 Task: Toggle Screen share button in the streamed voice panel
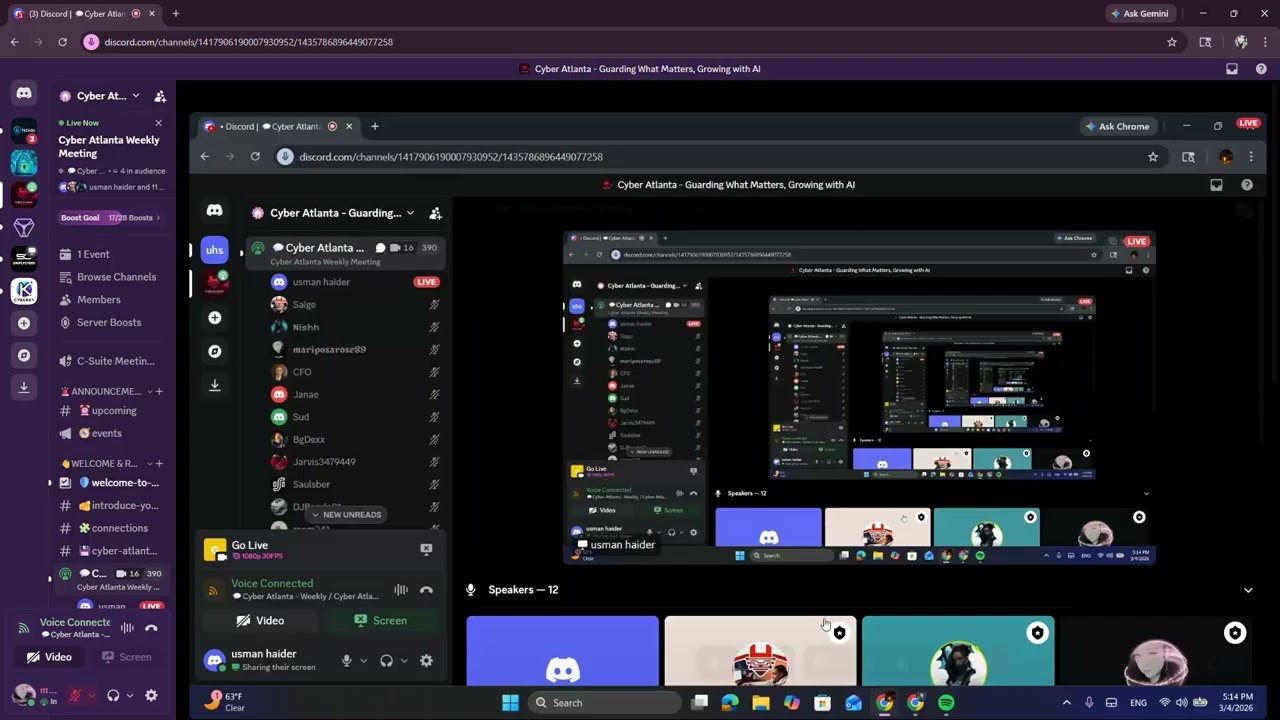click(x=380, y=621)
